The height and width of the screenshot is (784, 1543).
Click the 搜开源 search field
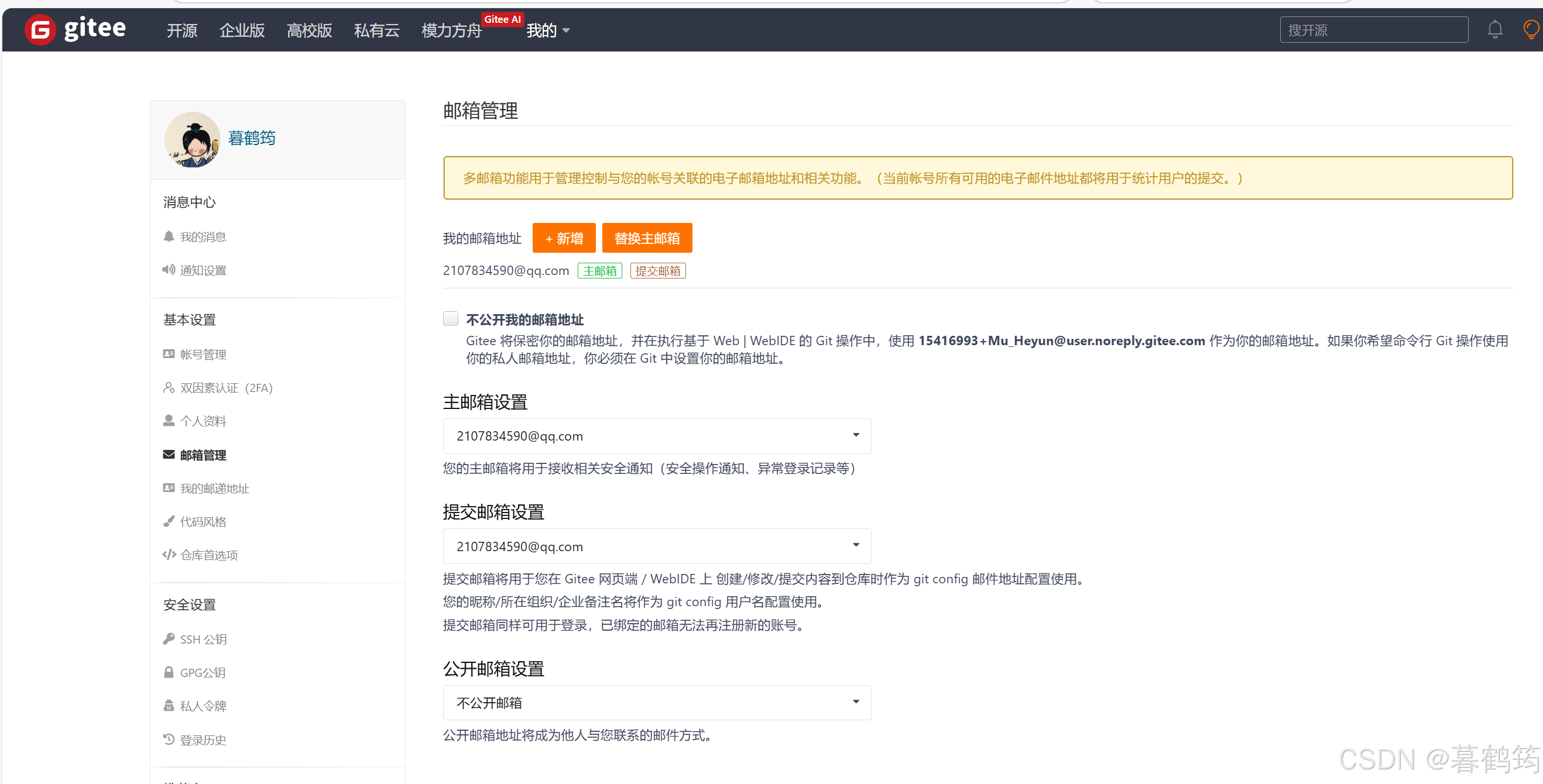[x=1373, y=30]
